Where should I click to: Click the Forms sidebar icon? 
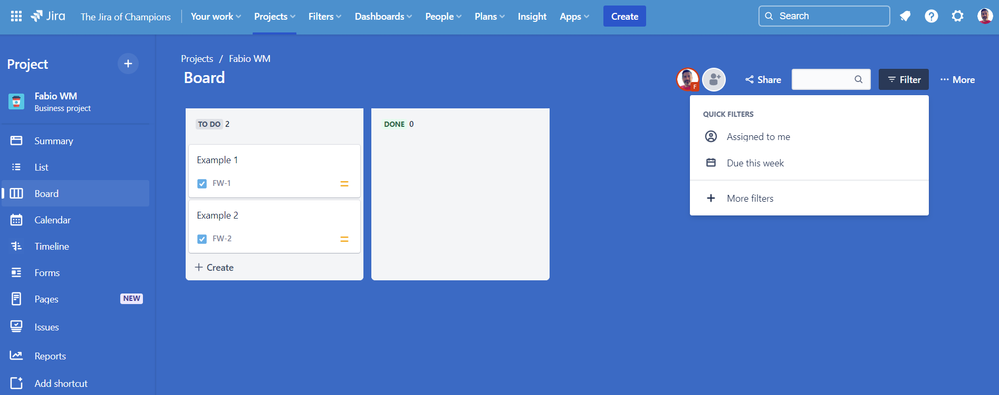coord(17,273)
